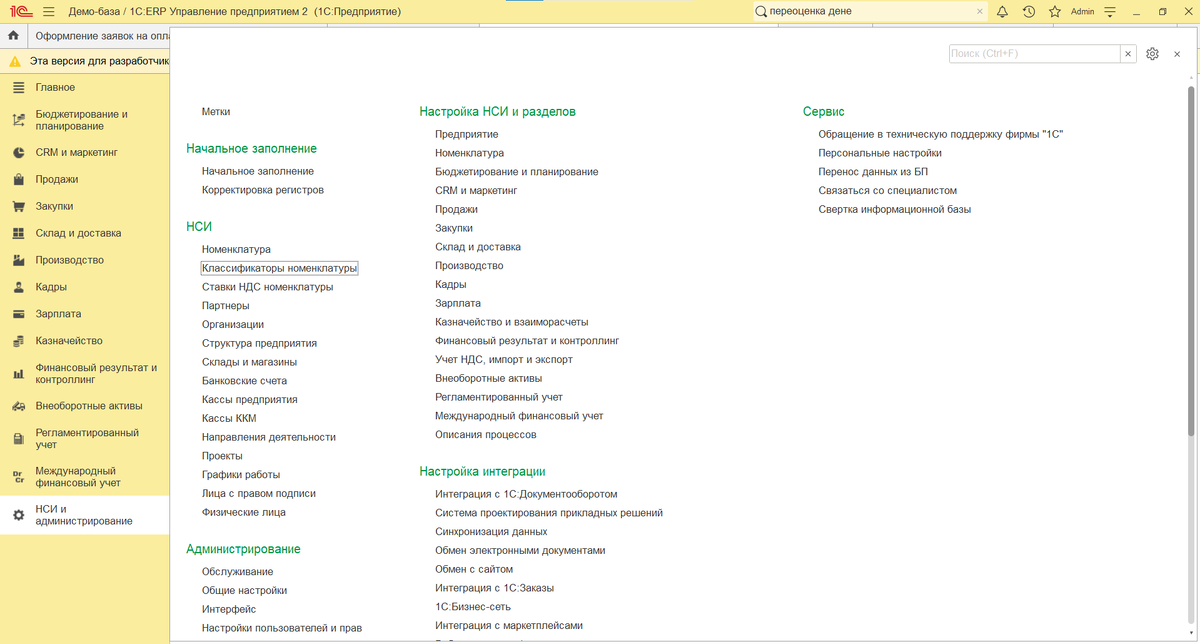Open Склады и магазины
The width and height of the screenshot is (1200, 644).
coord(249,362)
